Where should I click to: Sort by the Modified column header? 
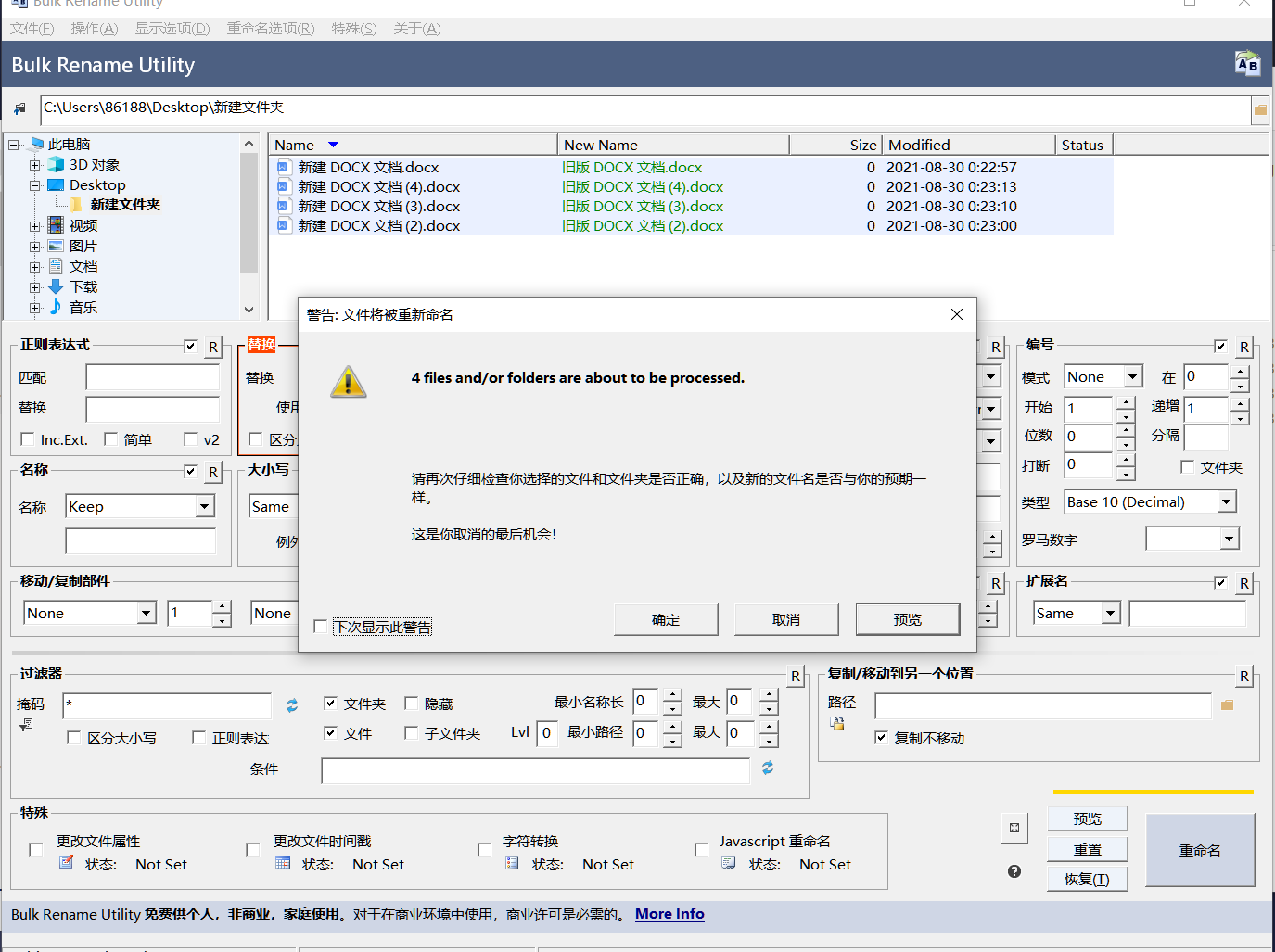[x=969, y=145]
